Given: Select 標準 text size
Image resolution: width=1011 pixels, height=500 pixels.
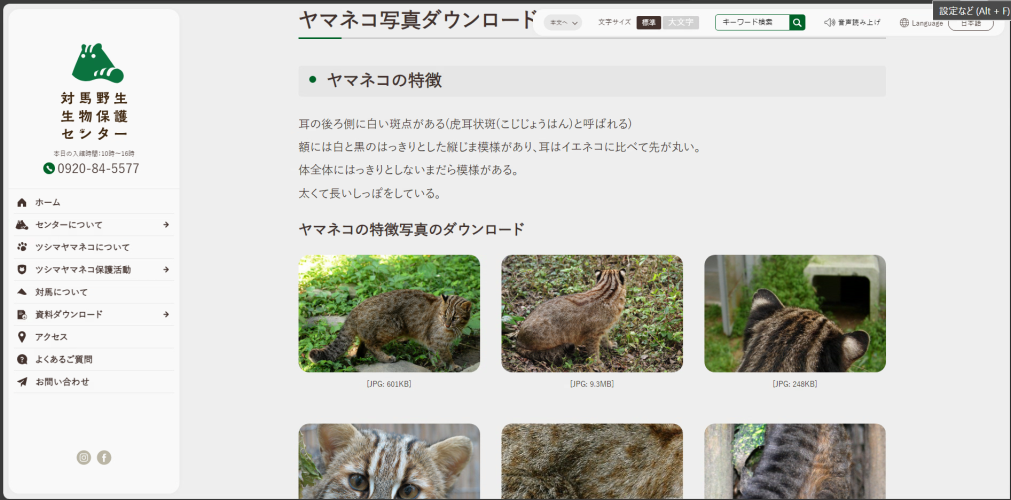Looking at the screenshot, I should click(x=649, y=22).
